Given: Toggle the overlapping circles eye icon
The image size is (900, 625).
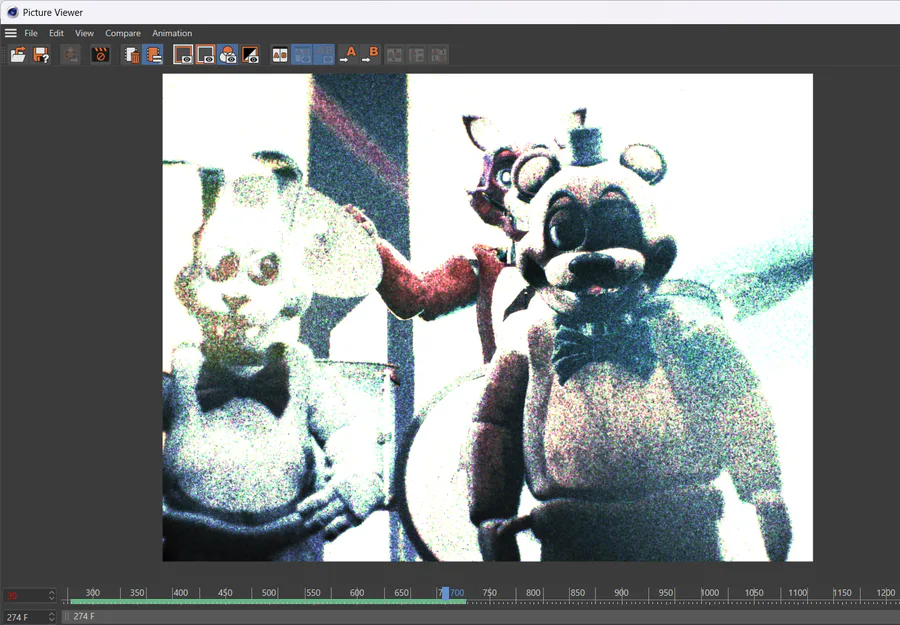Looking at the screenshot, I should coord(228,55).
